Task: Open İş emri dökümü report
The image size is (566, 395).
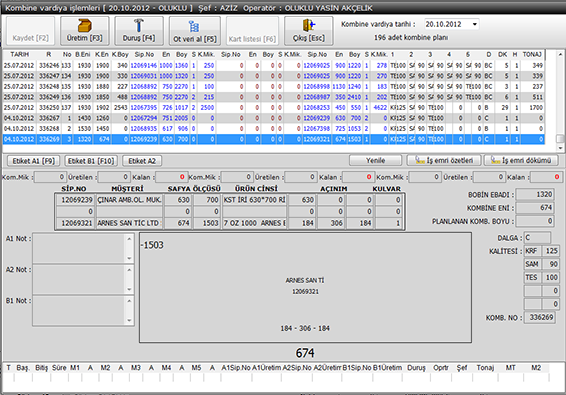Action: tap(521, 160)
